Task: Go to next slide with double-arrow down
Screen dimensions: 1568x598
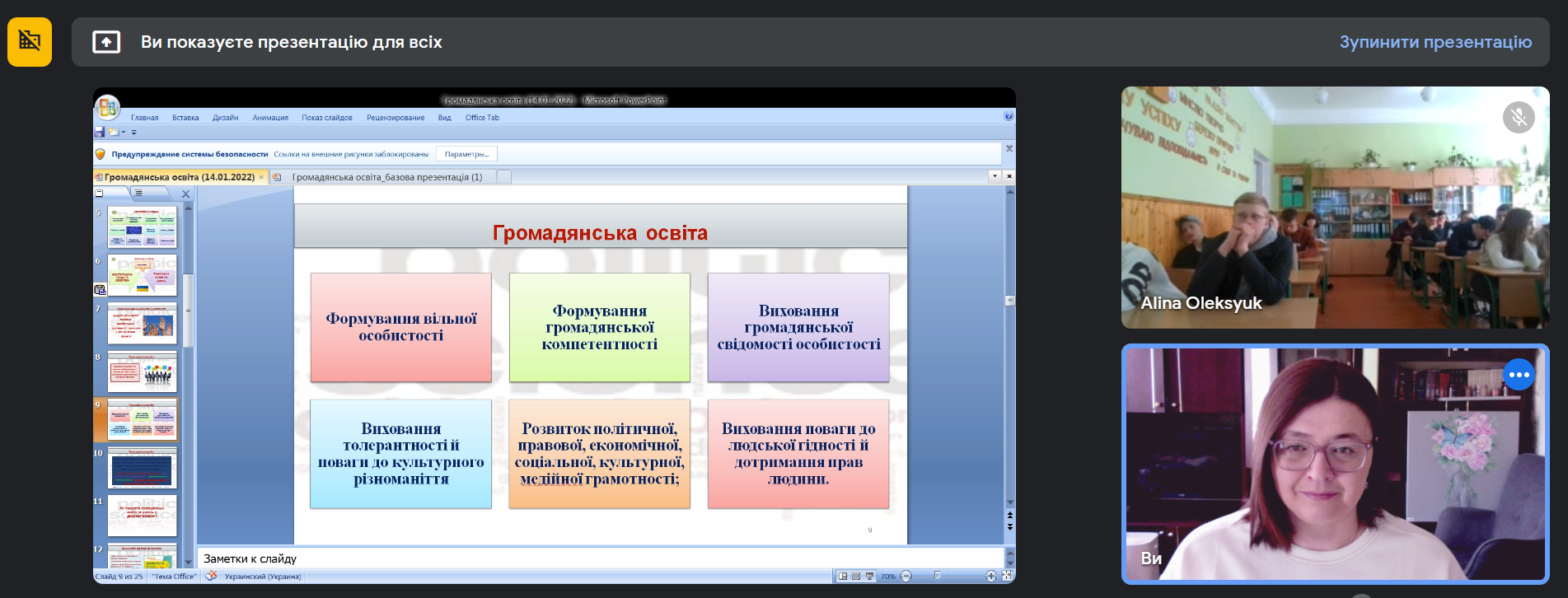Action: pyautogui.click(x=1010, y=526)
